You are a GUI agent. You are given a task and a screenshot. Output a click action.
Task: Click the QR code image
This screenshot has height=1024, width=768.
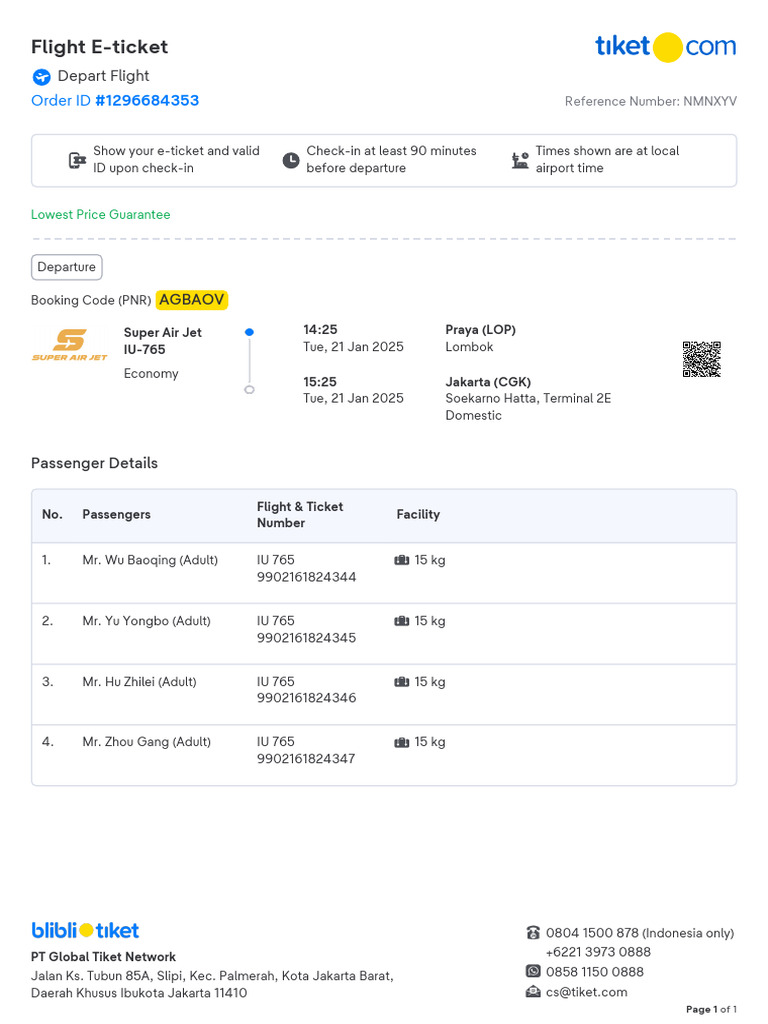701,359
